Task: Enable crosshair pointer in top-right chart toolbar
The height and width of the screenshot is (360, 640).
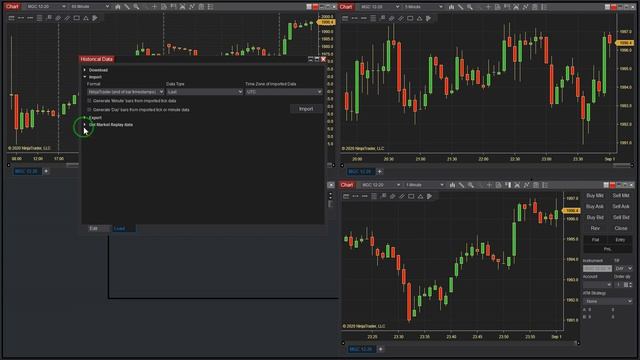Action: pyautogui.click(x=488, y=7)
